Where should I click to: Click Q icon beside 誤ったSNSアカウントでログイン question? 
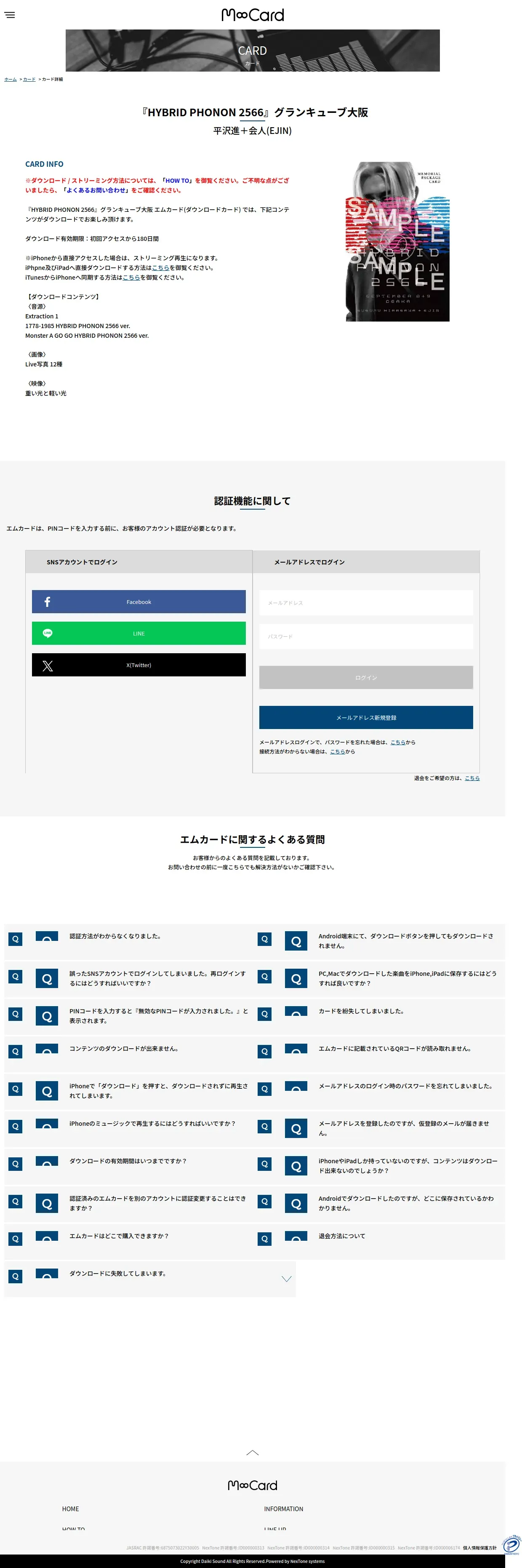click(15, 976)
